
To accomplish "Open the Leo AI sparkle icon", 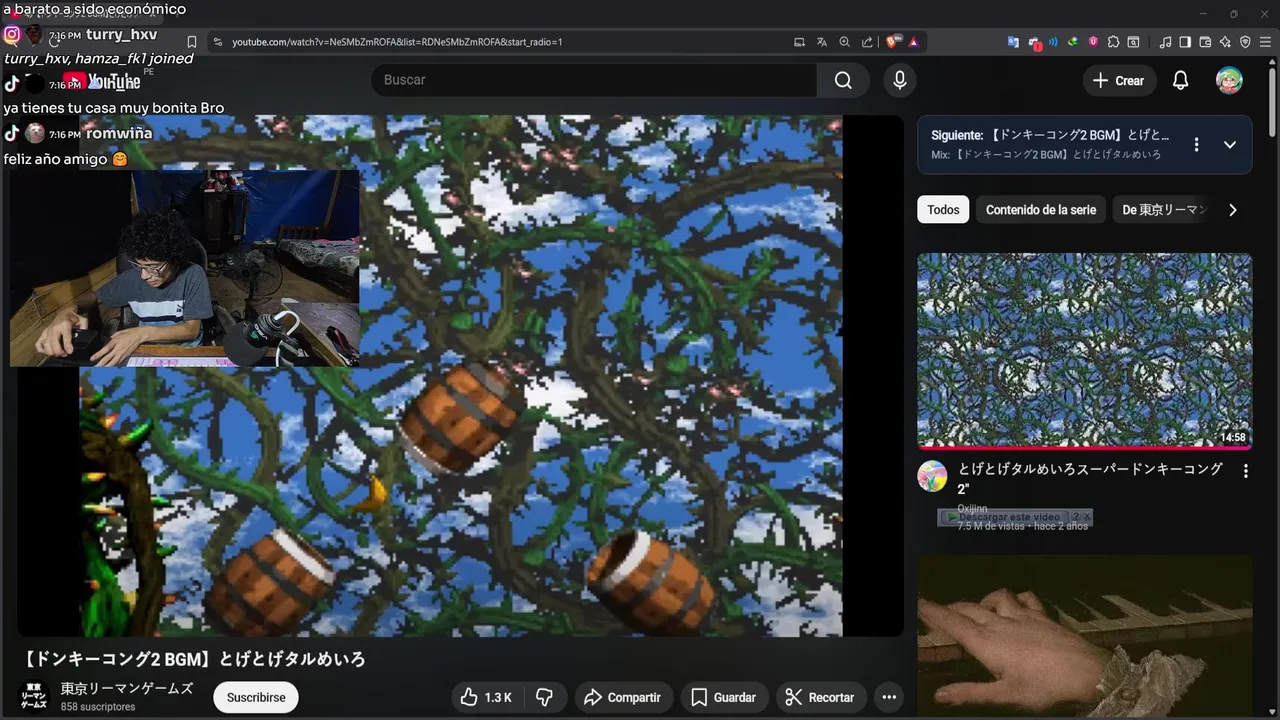I will [x=1225, y=42].
